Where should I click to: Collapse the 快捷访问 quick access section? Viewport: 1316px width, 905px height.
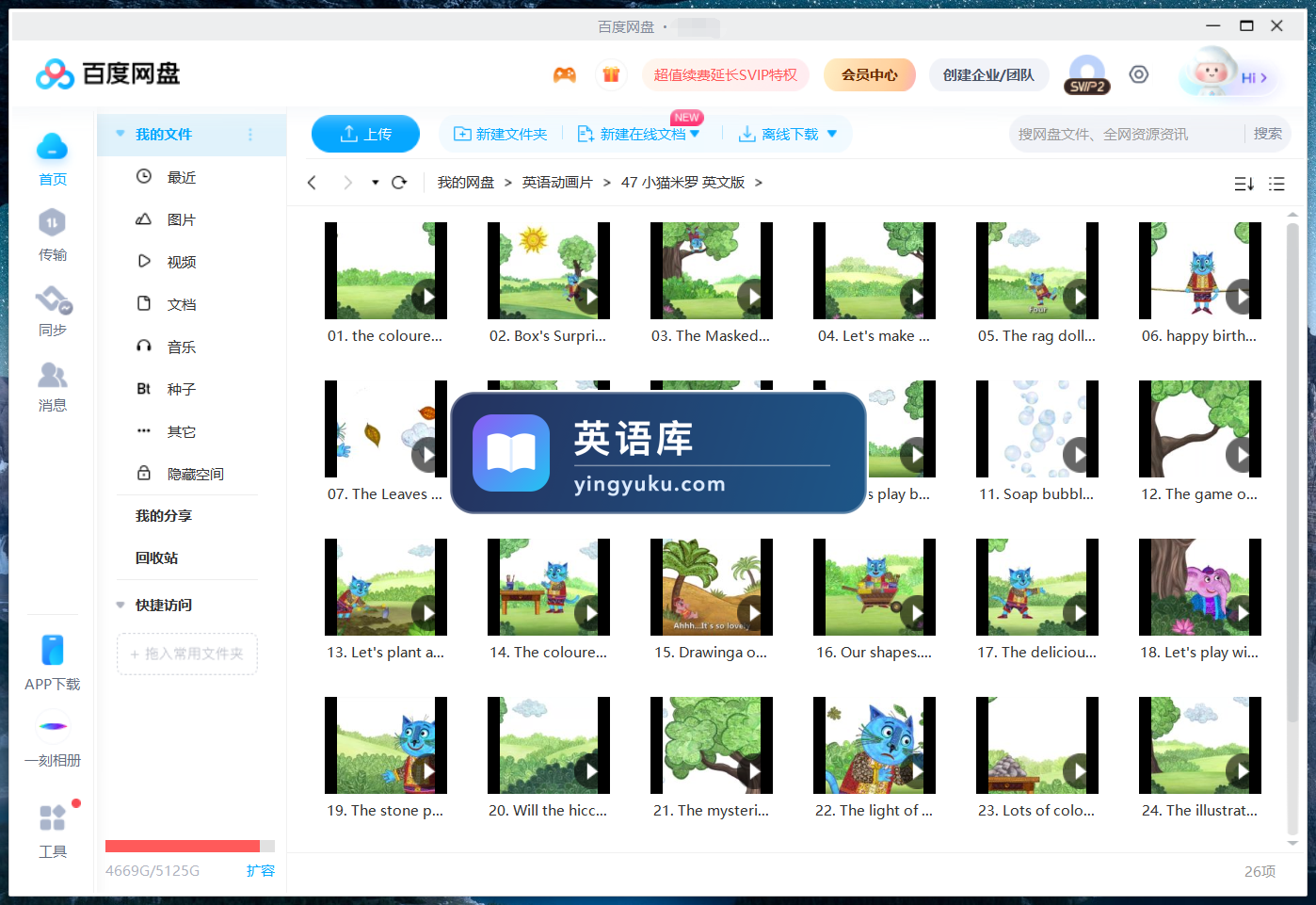tap(120, 605)
